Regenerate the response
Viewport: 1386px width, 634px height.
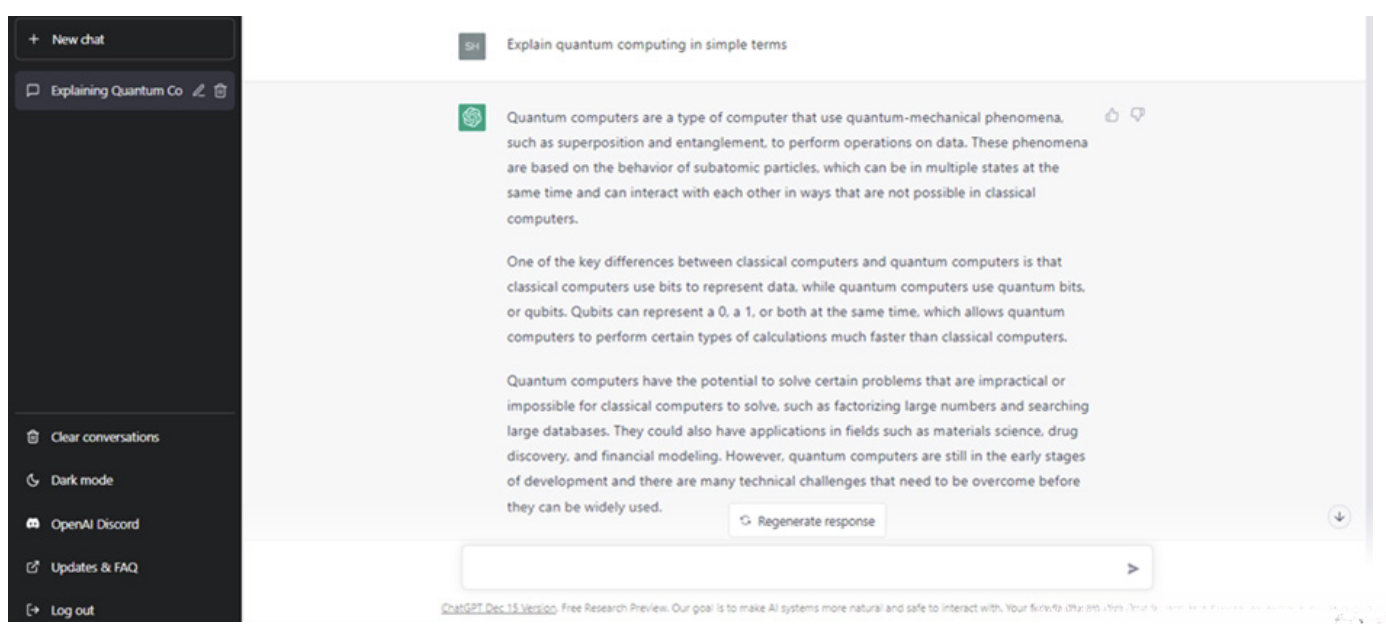point(807,520)
